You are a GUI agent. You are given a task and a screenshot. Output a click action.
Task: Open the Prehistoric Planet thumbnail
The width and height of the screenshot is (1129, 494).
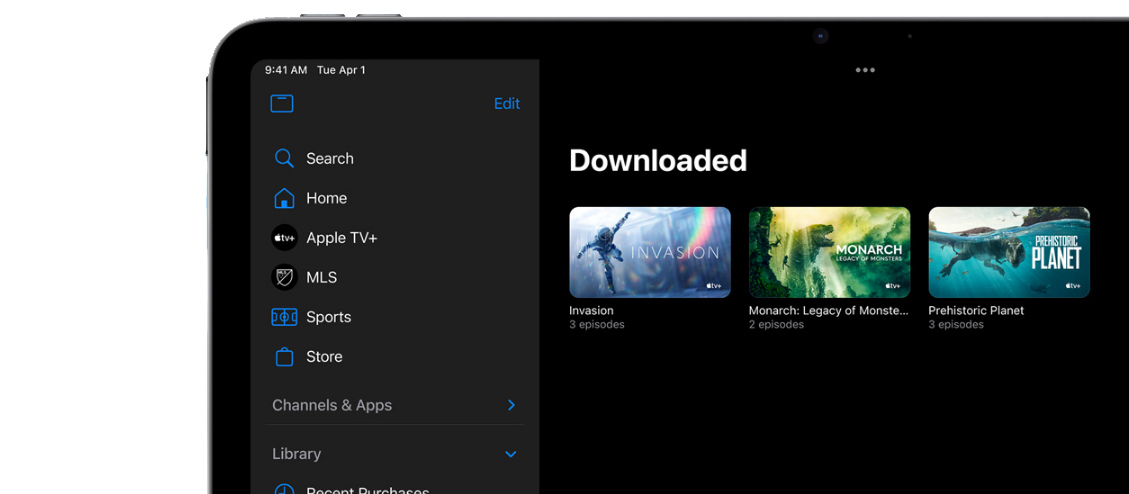click(1009, 253)
